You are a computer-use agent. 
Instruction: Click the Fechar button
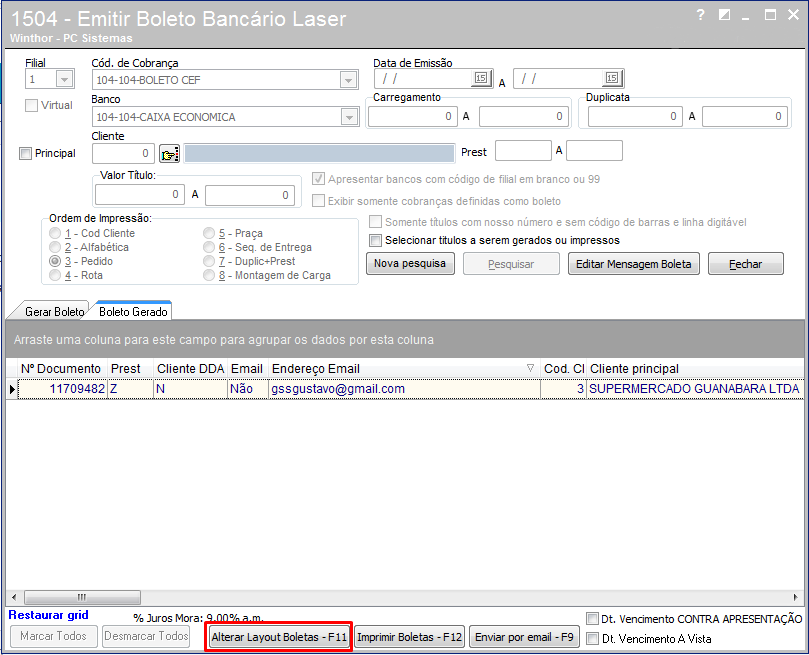click(x=746, y=264)
